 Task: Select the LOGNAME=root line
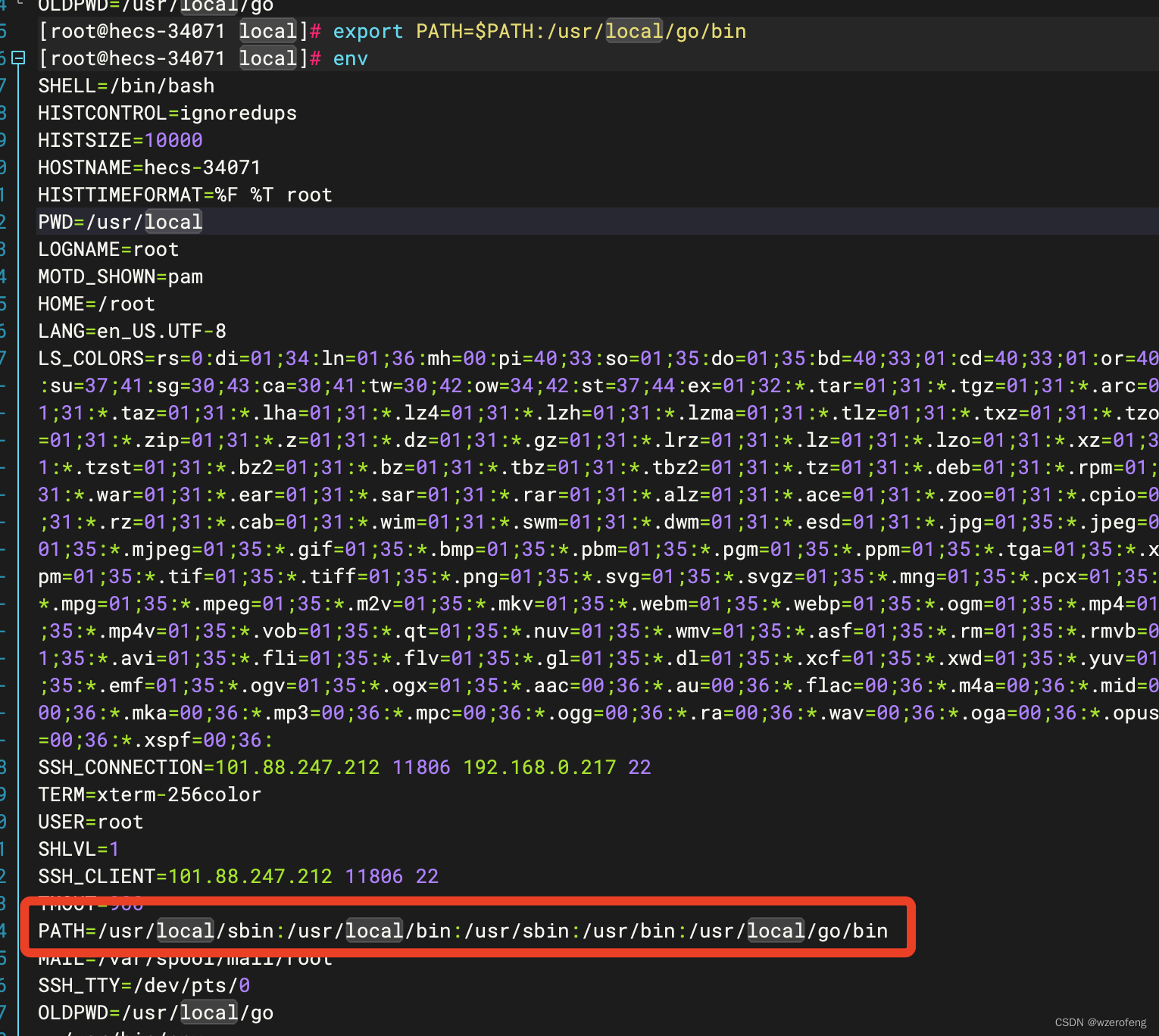point(108,250)
